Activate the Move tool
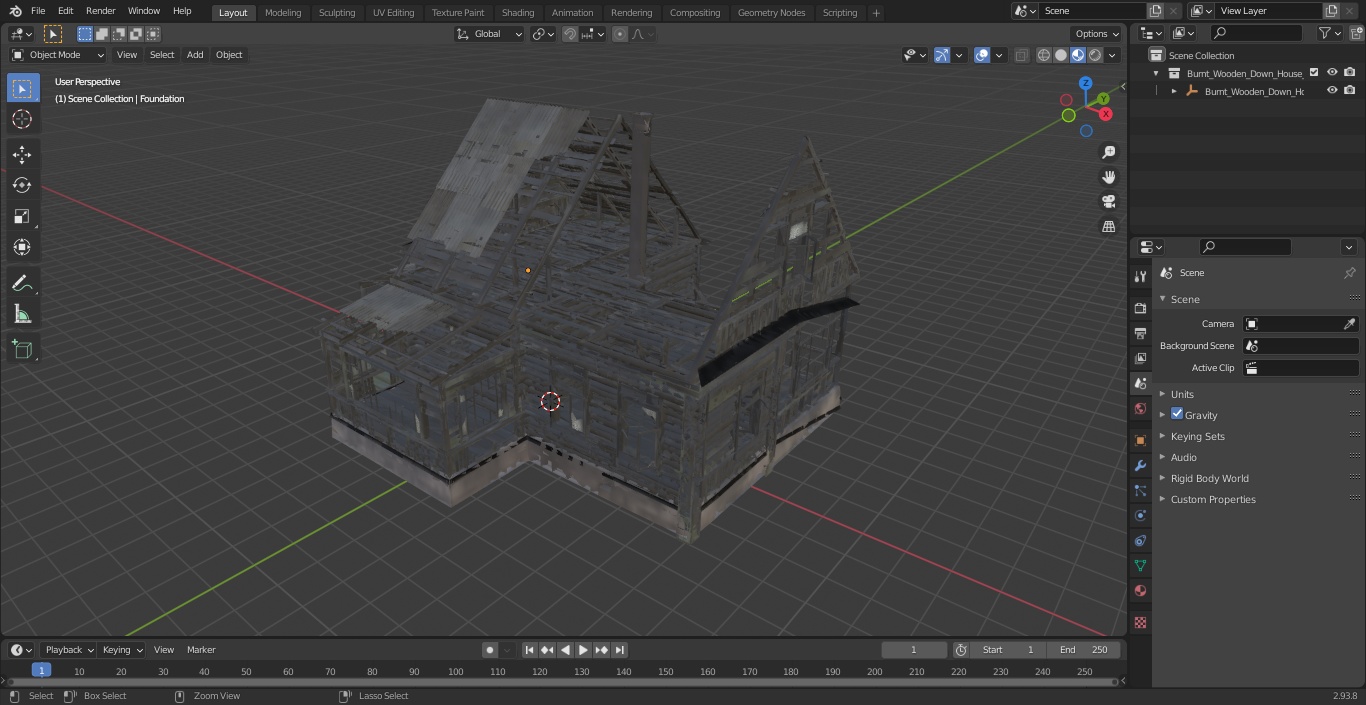 click(22, 154)
